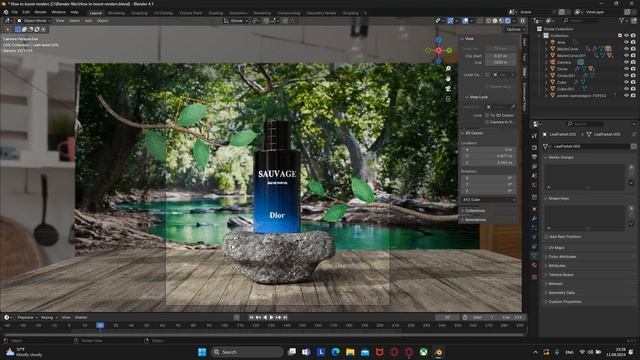The width and height of the screenshot is (640, 360).
Task: Disable render camera icon for BezierCurve
Action: (633, 49)
